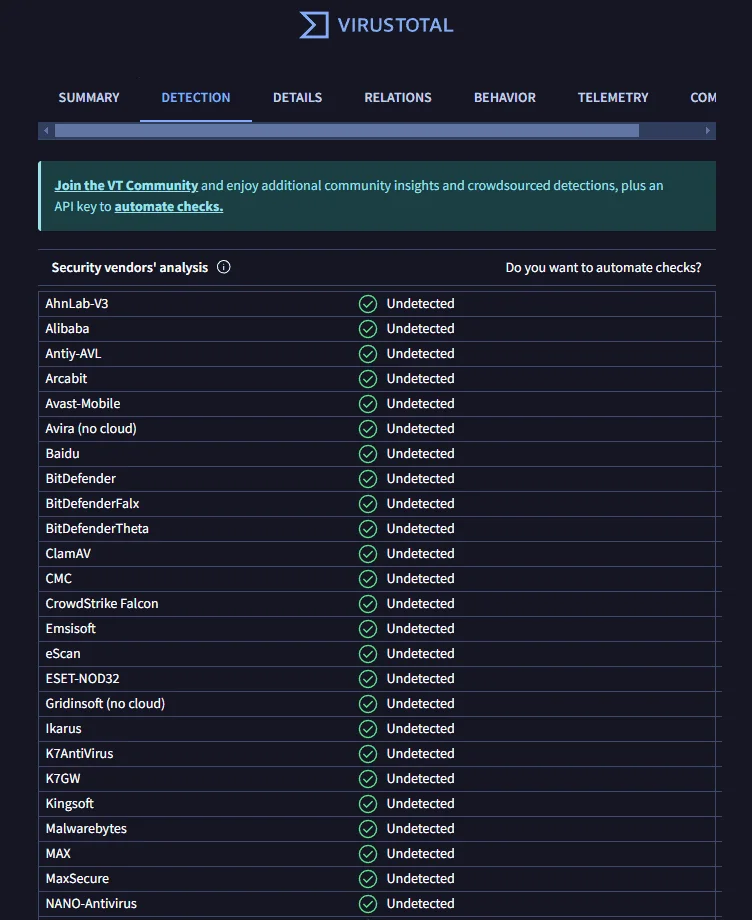Click the green check icon for Alibaba
Viewport: 752px width, 920px height.
(x=368, y=329)
